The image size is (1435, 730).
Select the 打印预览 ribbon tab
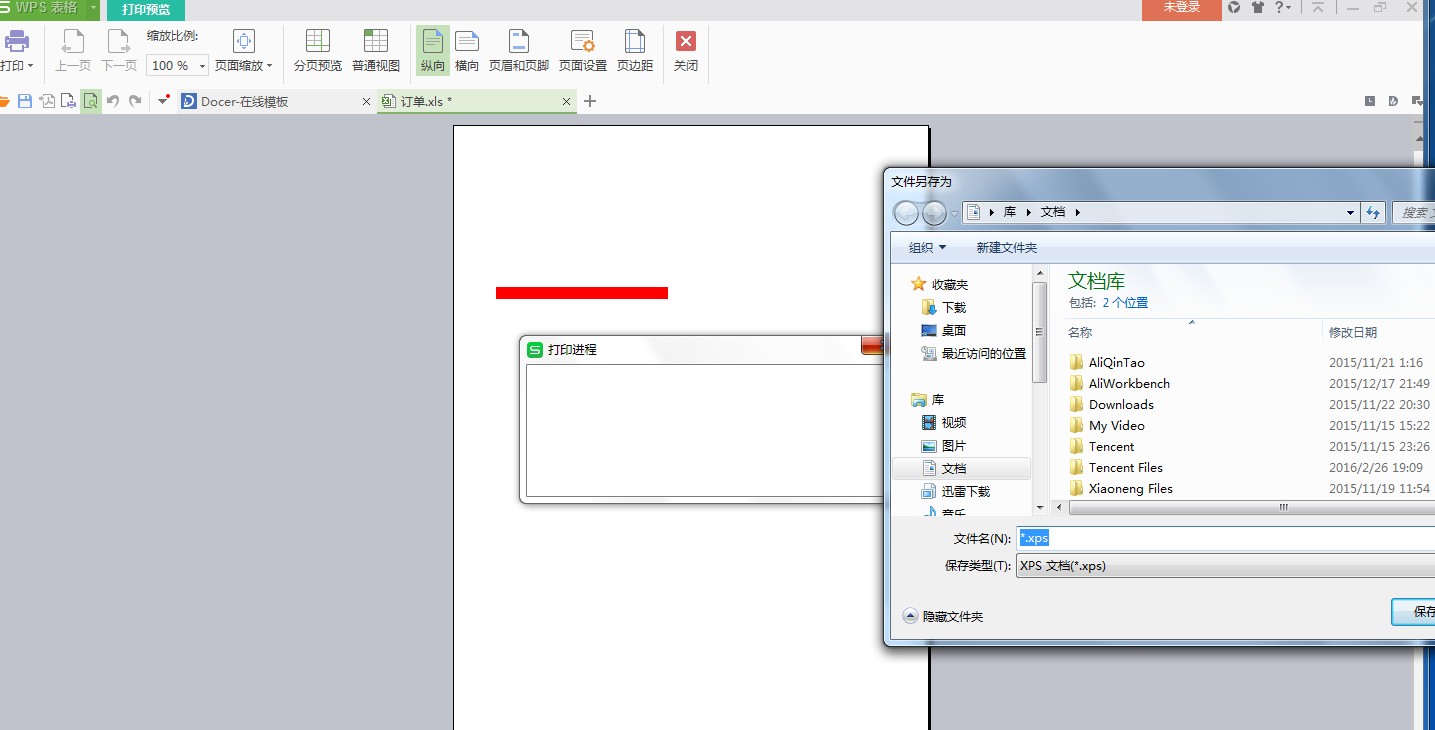pos(146,9)
